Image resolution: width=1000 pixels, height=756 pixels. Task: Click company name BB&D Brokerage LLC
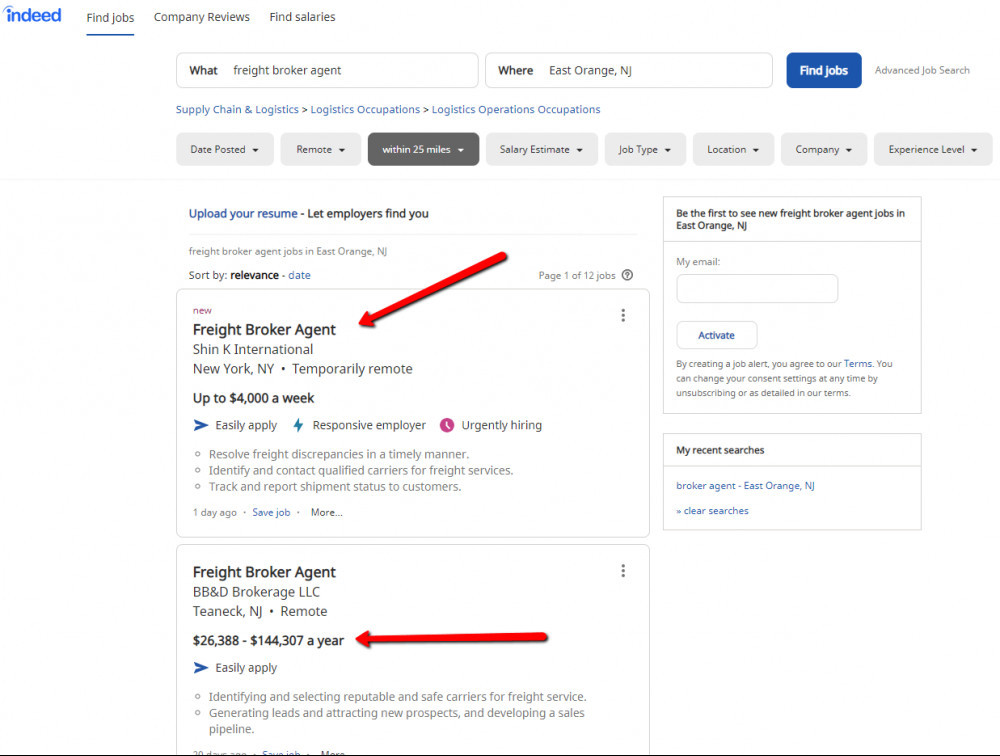coord(256,592)
